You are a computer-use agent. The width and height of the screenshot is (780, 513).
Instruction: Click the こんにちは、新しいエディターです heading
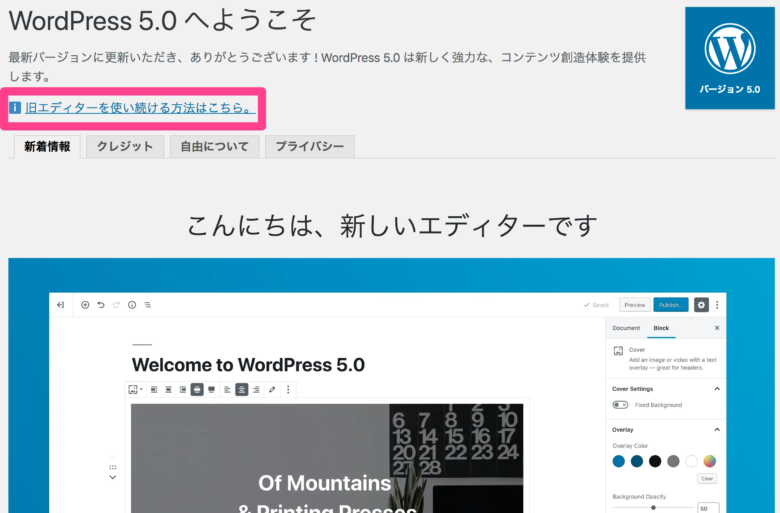coord(391,225)
